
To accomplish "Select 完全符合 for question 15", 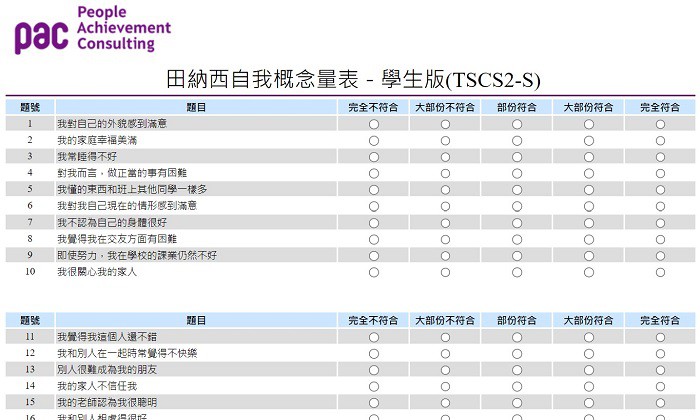I will (x=660, y=403).
